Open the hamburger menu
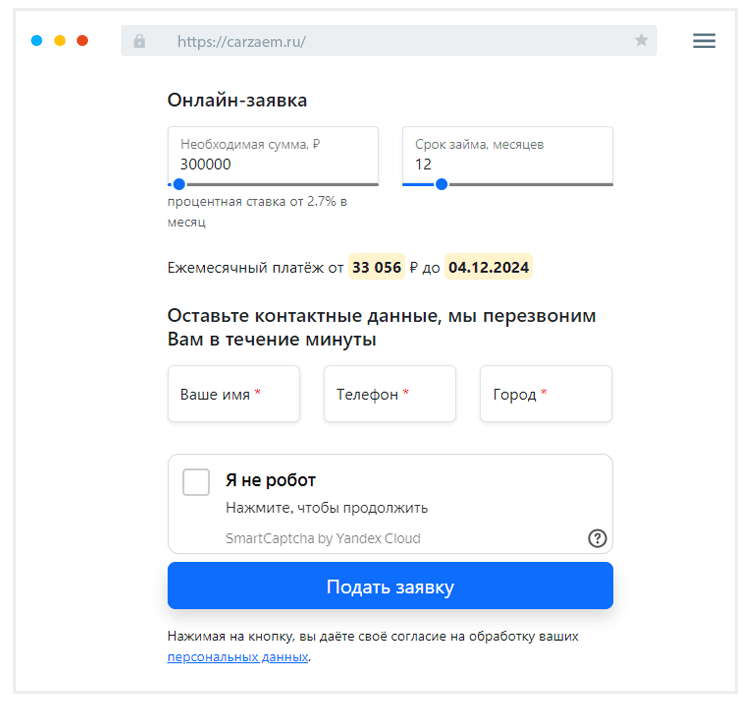The image size is (751, 709). coord(704,41)
